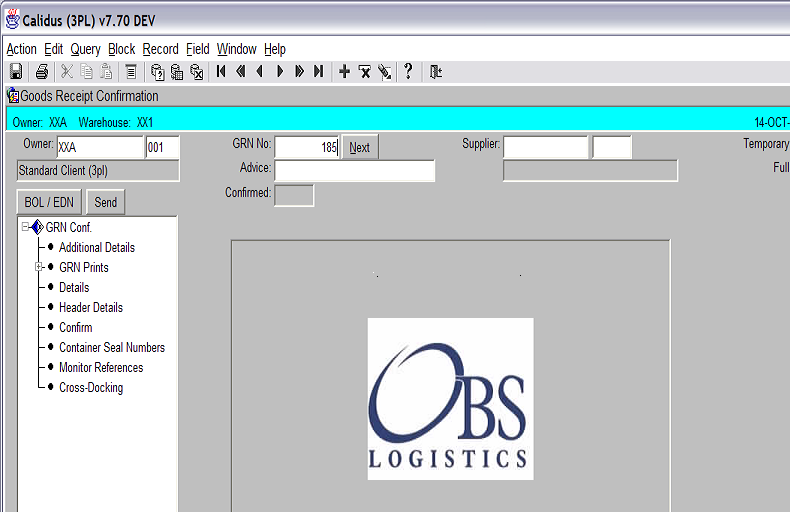Click the GRN Conf. diamond node icon
The height and width of the screenshot is (512, 790).
37,227
